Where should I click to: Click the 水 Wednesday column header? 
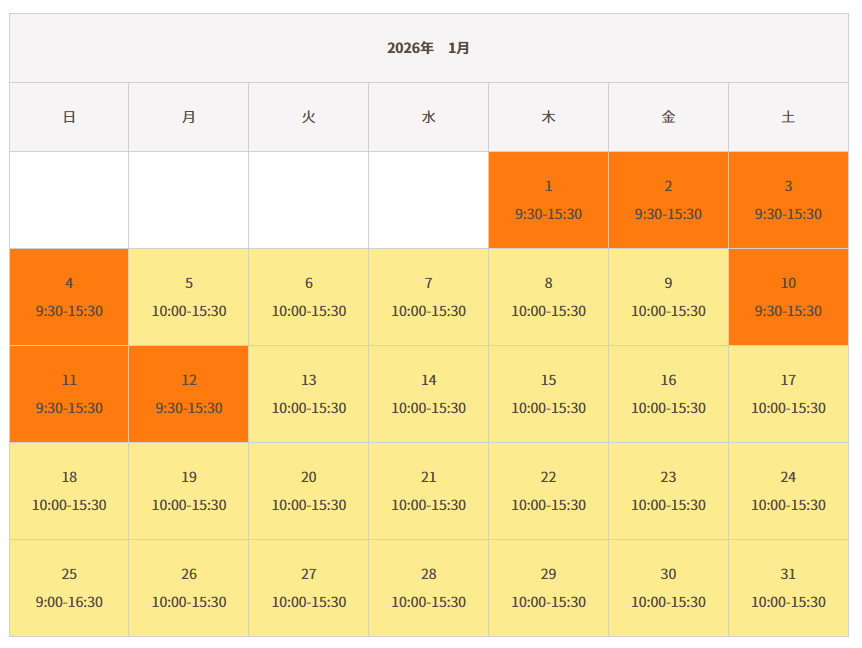[428, 117]
